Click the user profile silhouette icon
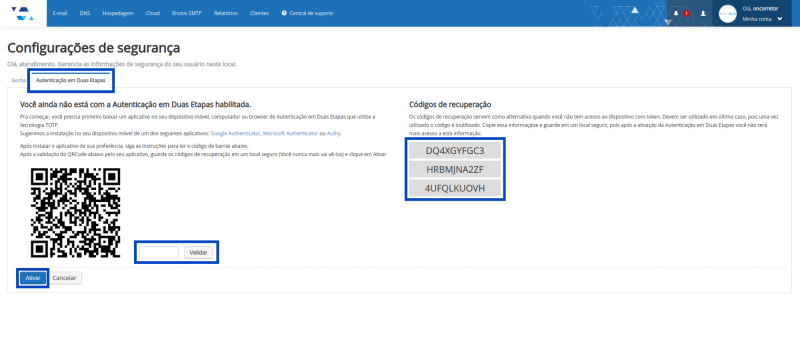Image resolution: width=800 pixels, height=360 pixels. (x=703, y=13)
